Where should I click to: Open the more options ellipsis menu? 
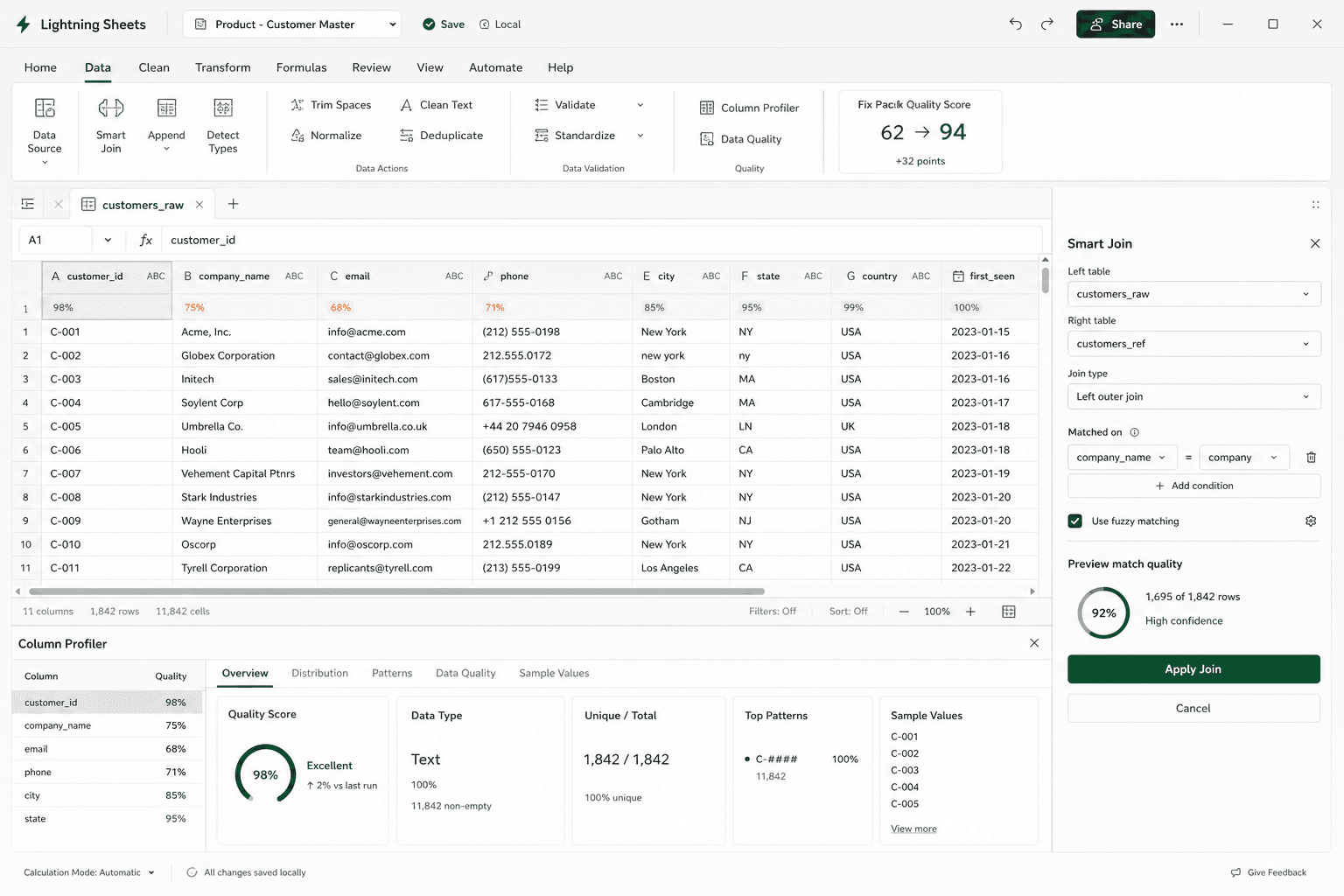pos(1177,24)
